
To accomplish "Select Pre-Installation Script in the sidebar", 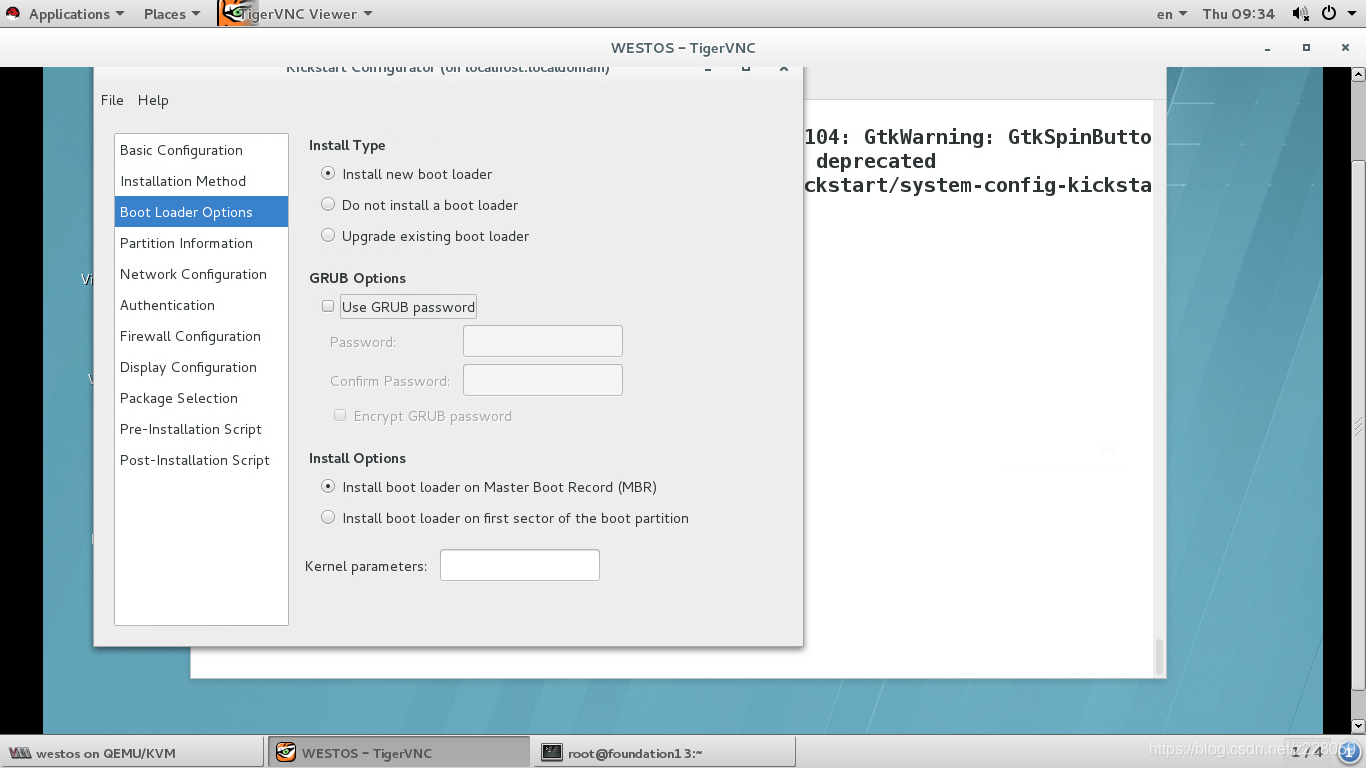I will tap(201, 429).
